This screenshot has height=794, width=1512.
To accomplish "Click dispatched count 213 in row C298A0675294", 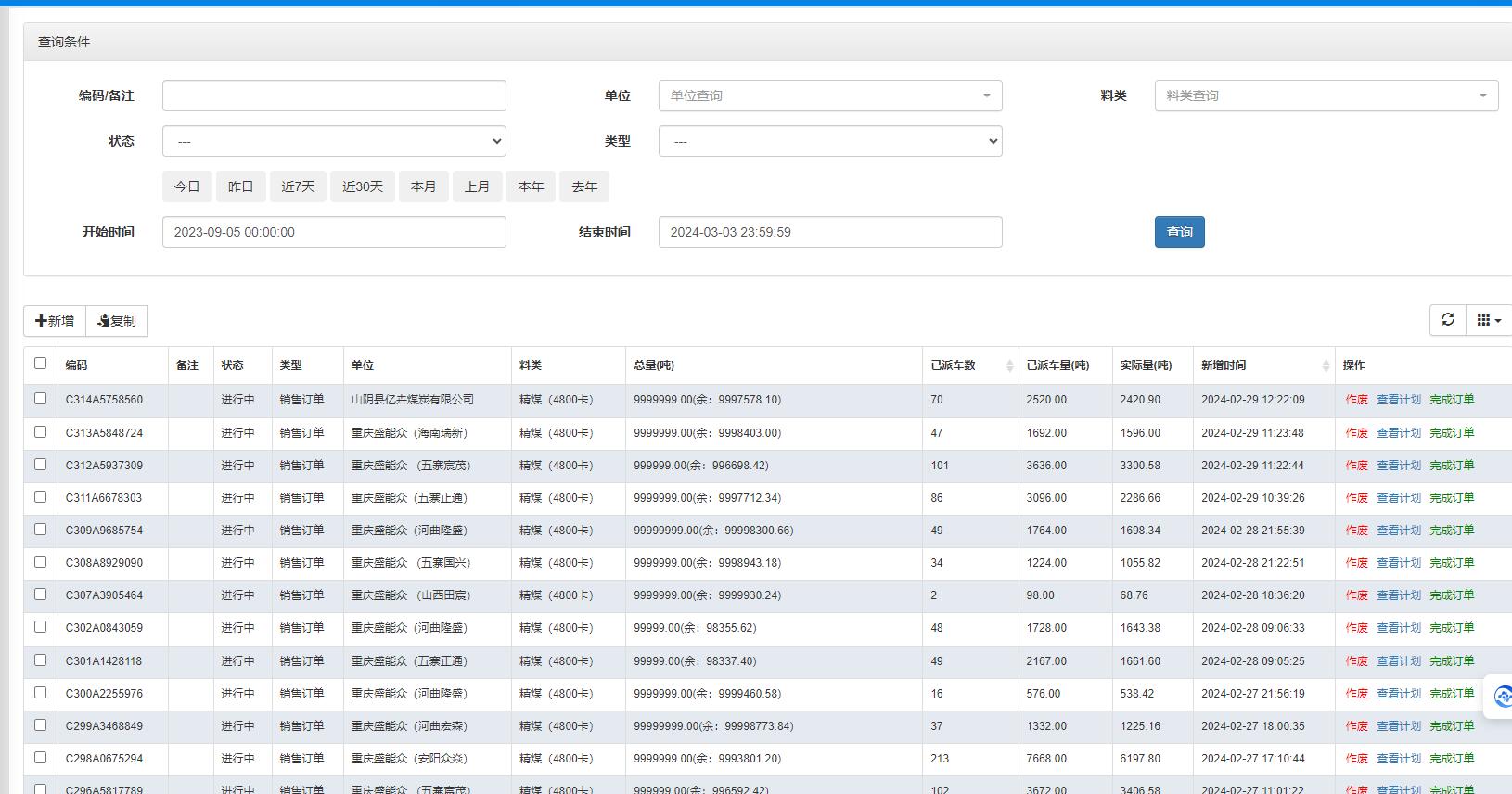I will (x=940, y=759).
